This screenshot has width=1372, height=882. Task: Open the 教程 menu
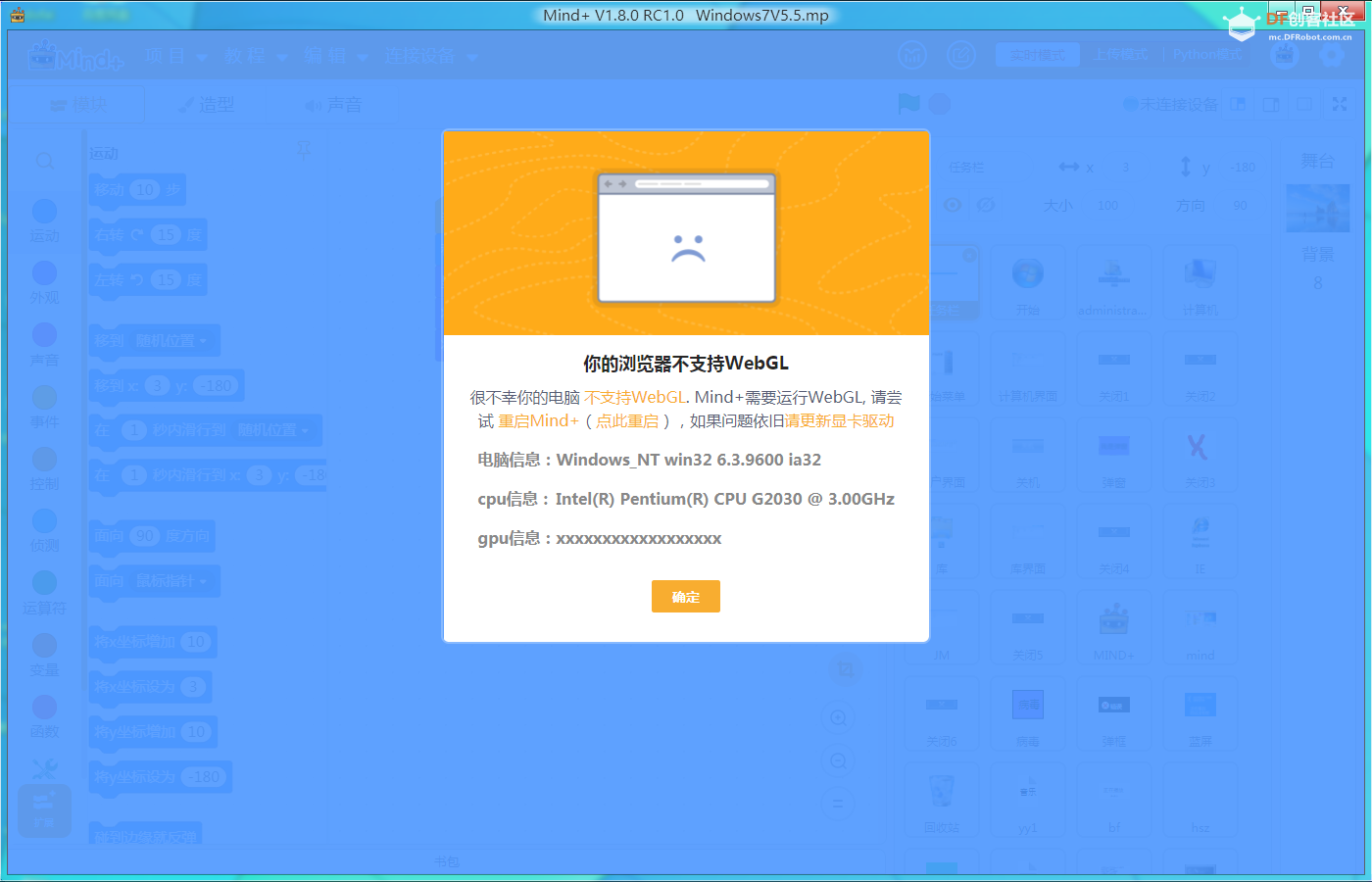tap(256, 56)
